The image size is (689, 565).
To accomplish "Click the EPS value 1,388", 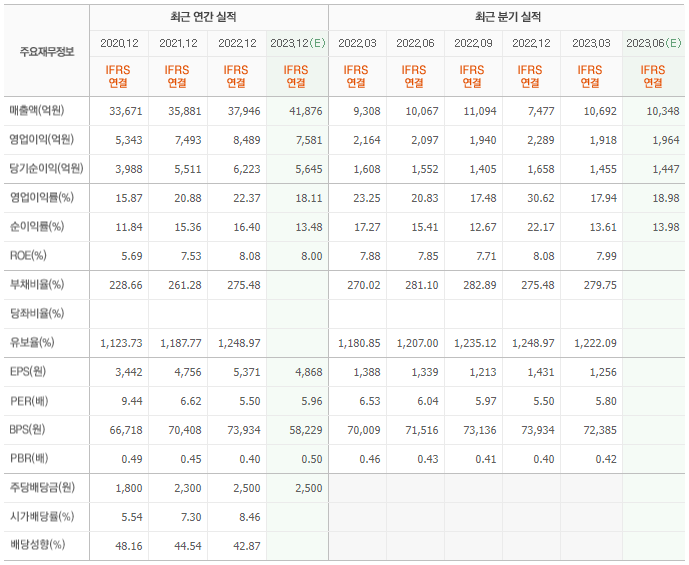I will [366, 372].
